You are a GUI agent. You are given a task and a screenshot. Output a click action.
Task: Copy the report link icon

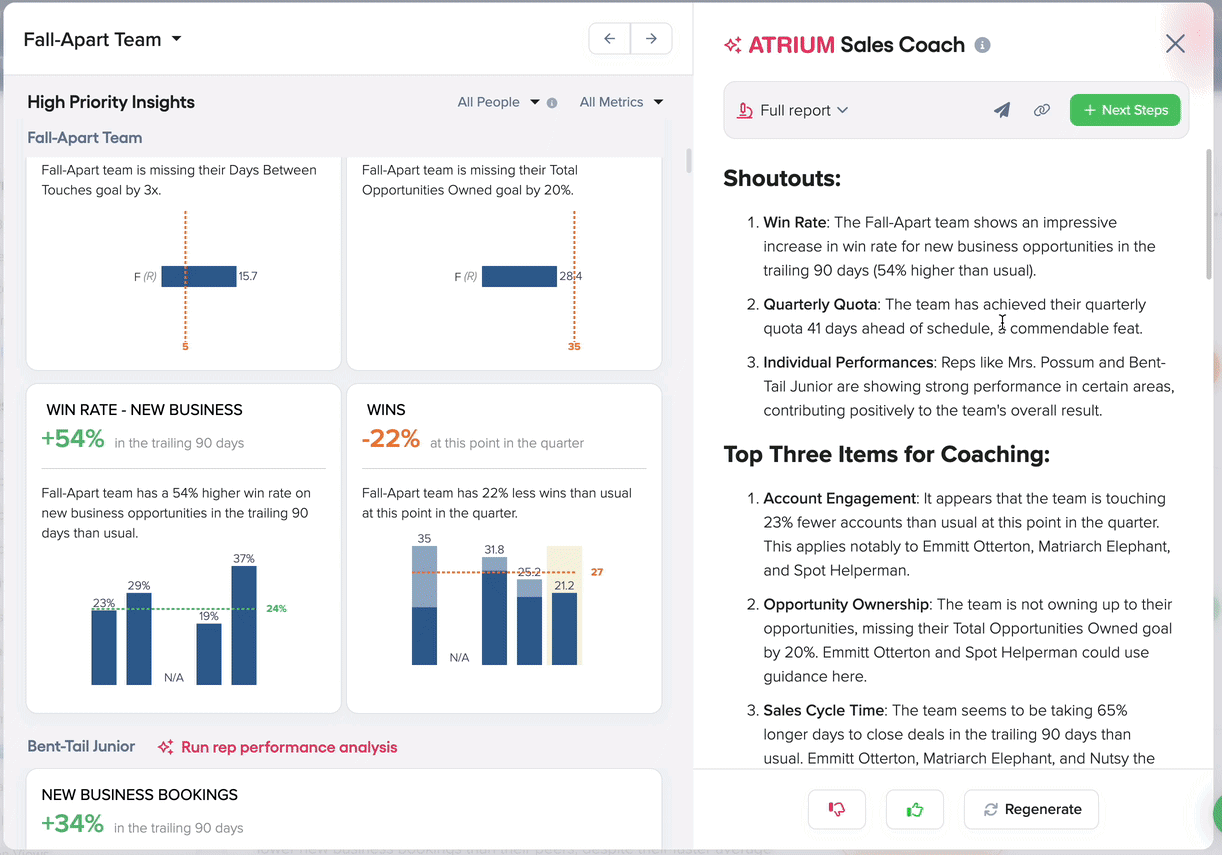click(x=1042, y=110)
